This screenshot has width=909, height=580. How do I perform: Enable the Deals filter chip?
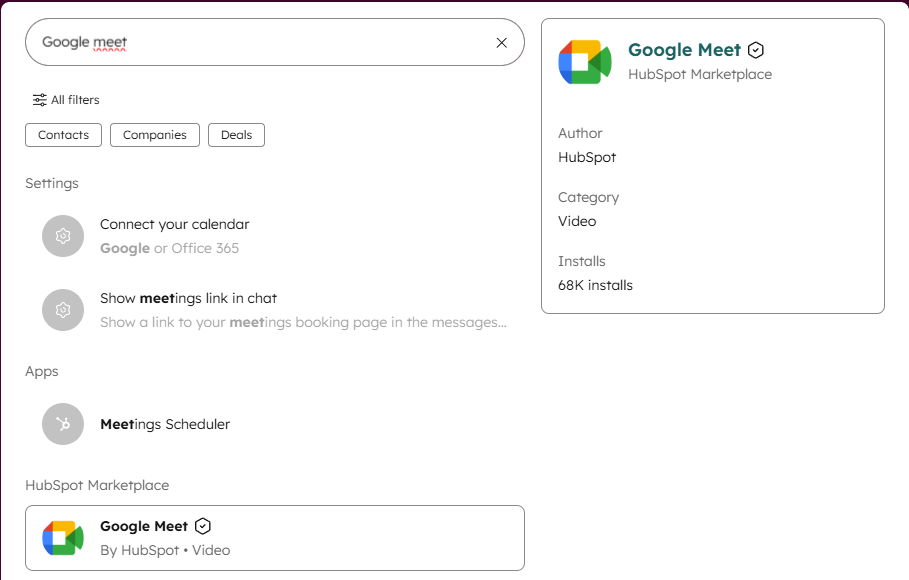(236, 135)
